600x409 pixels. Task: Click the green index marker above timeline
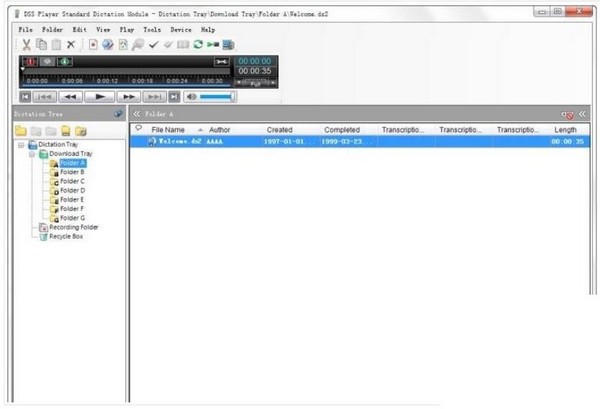point(63,62)
